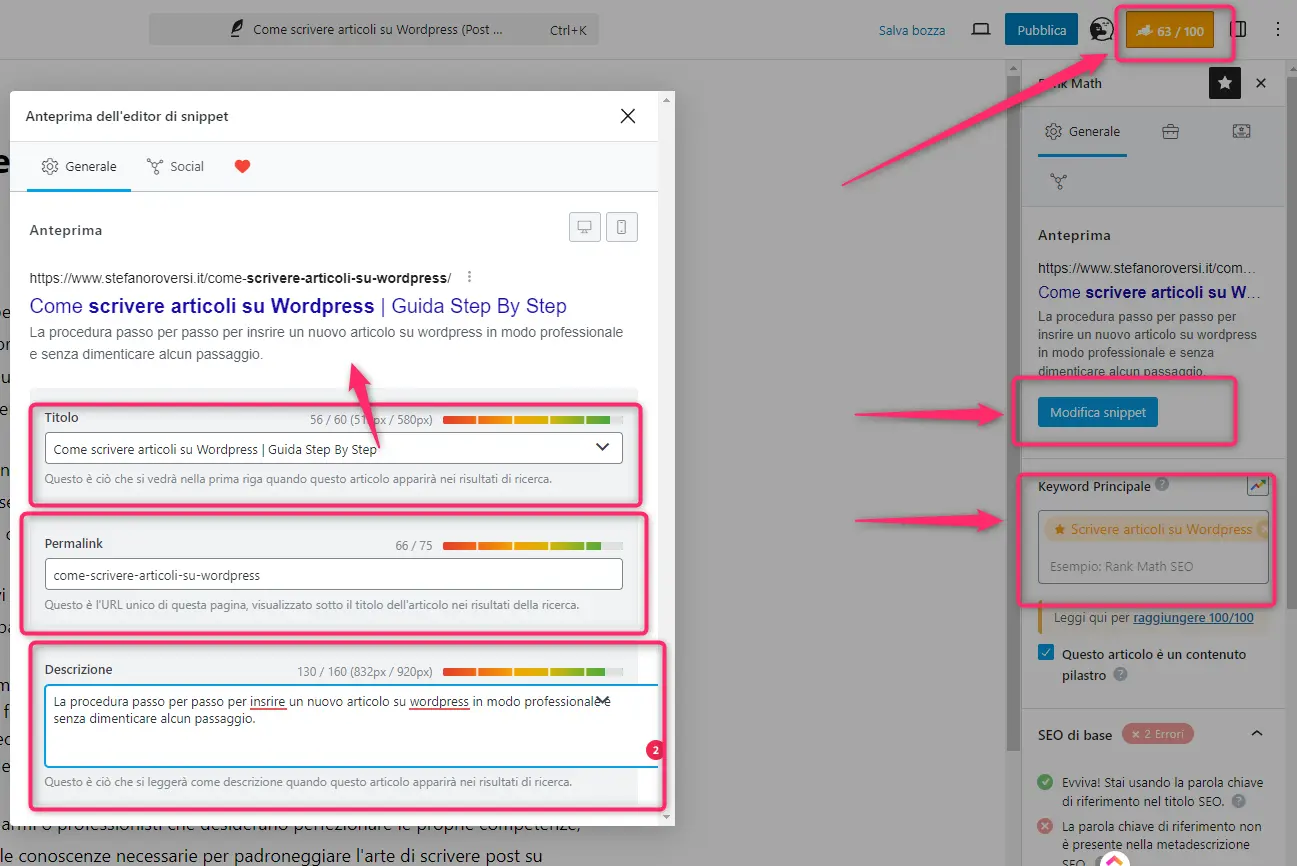Click the help icon beside Keyword Principale
Screen dimensions: 1297x866
1162,485
